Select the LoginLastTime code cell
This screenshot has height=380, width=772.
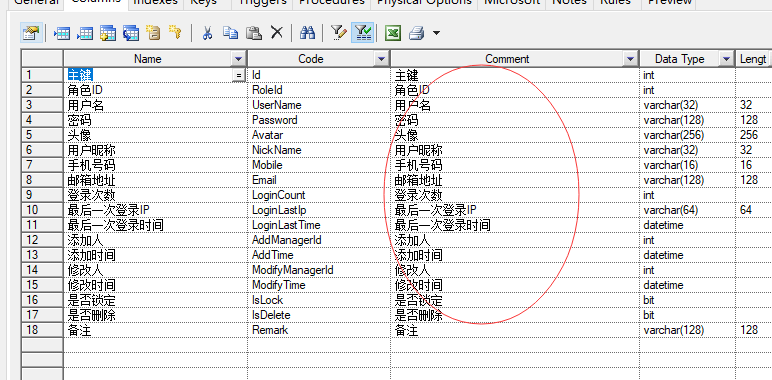tap(319, 225)
